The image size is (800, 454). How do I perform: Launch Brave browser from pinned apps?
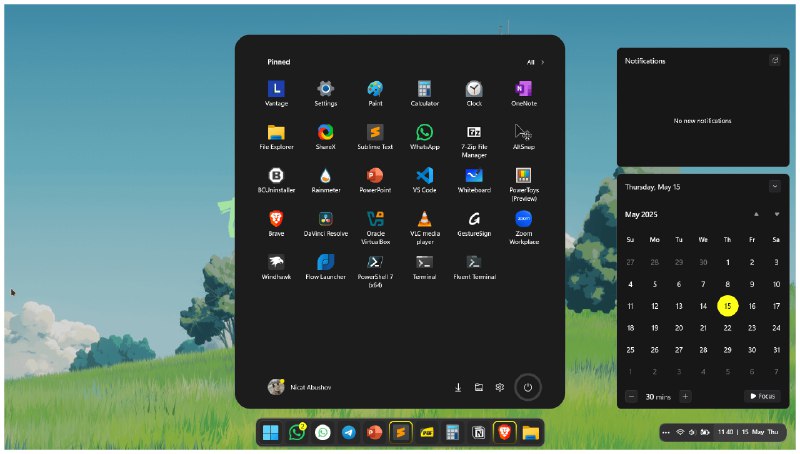coord(276,223)
